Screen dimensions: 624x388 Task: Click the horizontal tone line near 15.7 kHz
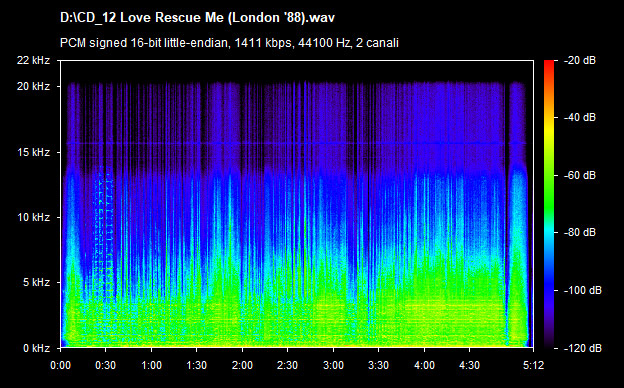point(296,143)
